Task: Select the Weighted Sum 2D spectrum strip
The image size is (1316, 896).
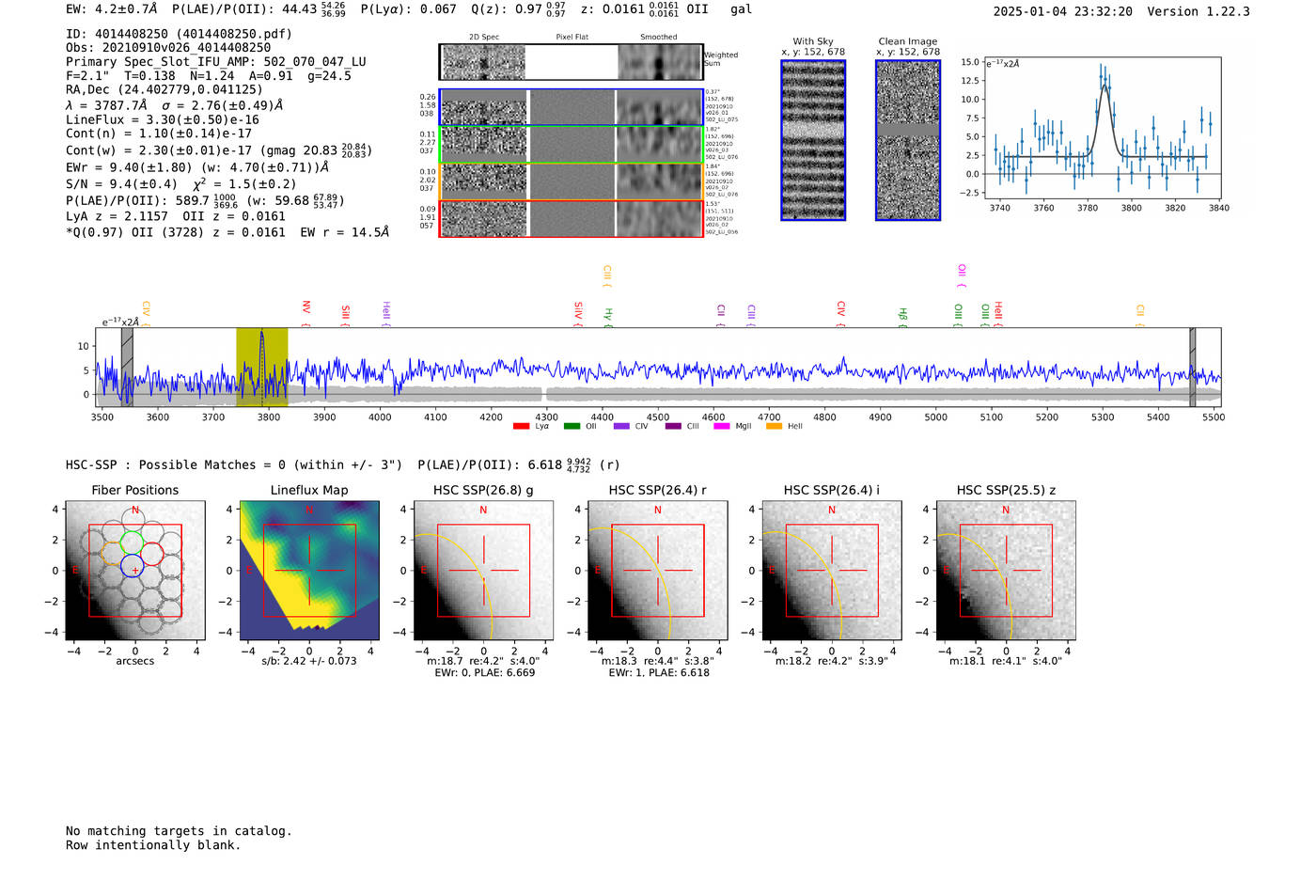Action: [x=571, y=62]
